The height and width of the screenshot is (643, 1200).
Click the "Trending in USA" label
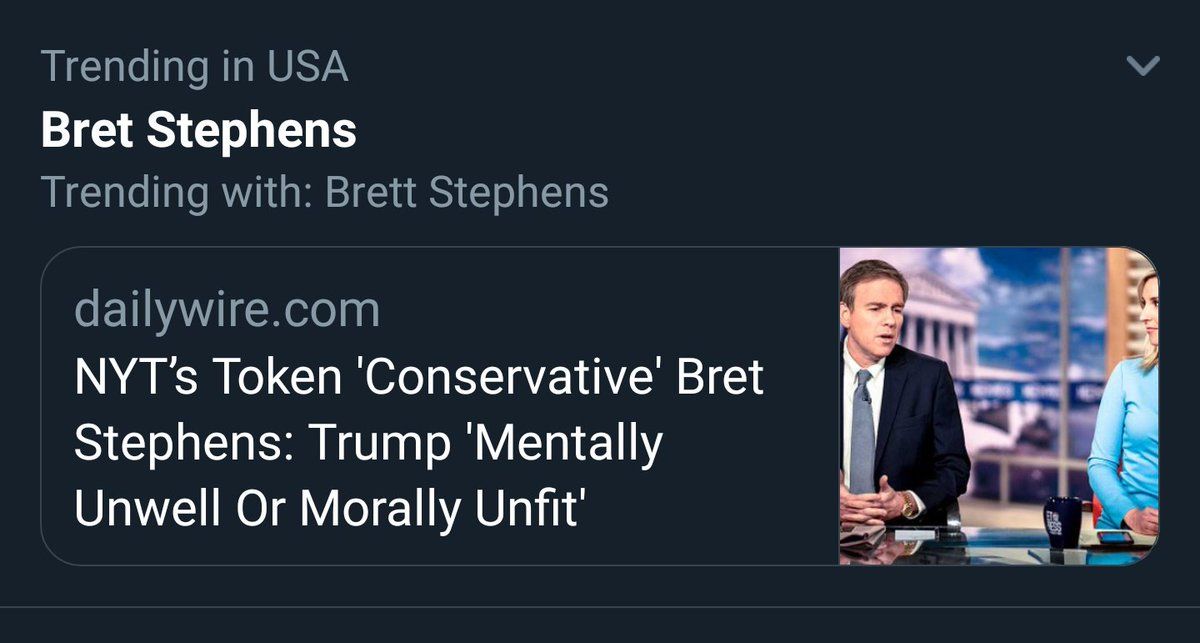pyautogui.click(x=194, y=67)
